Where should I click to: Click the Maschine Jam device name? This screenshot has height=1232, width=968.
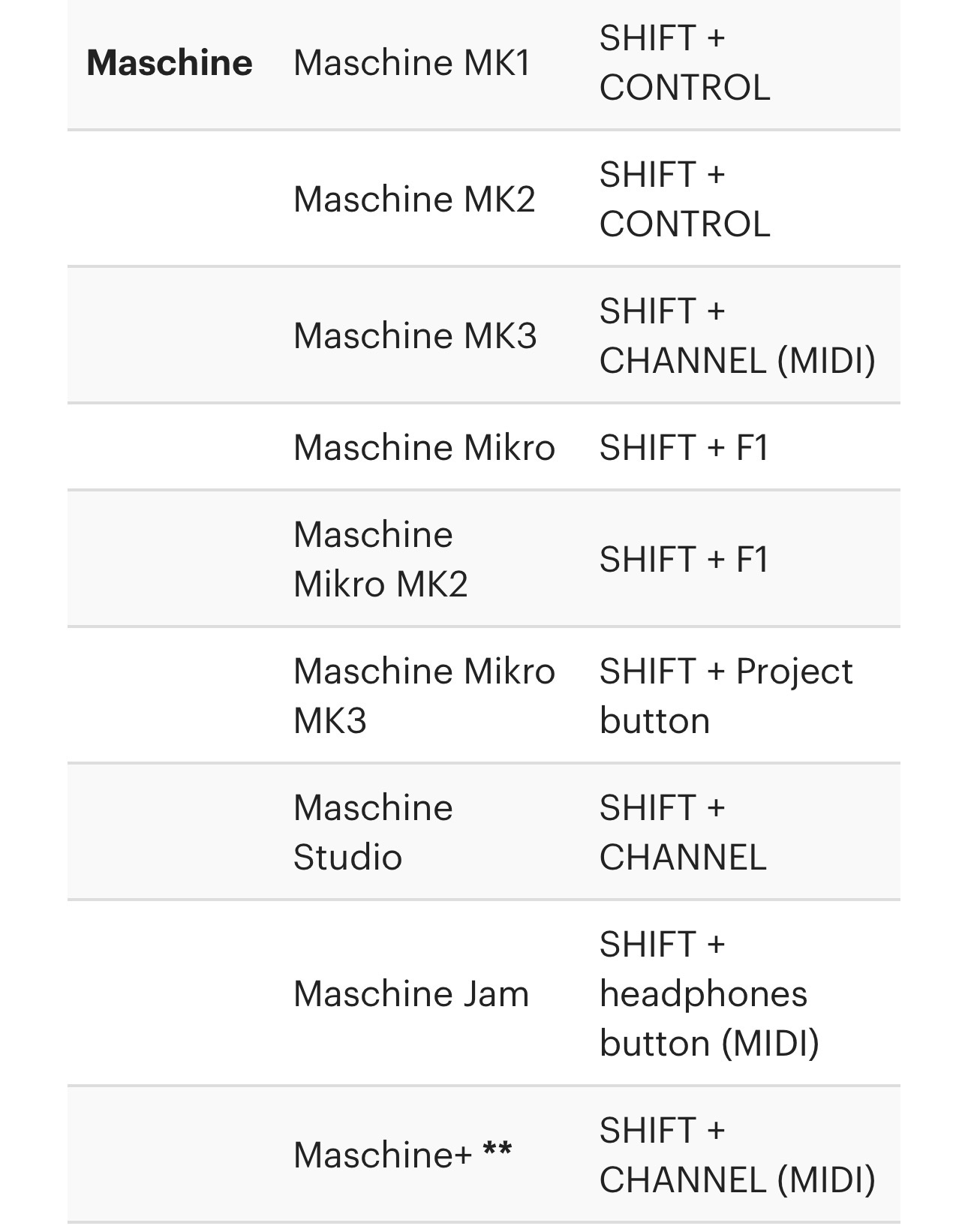[411, 993]
